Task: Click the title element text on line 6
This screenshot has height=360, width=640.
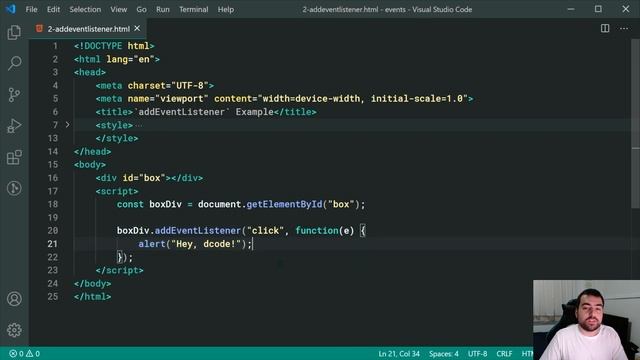Action: pyautogui.click(x=206, y=112)
